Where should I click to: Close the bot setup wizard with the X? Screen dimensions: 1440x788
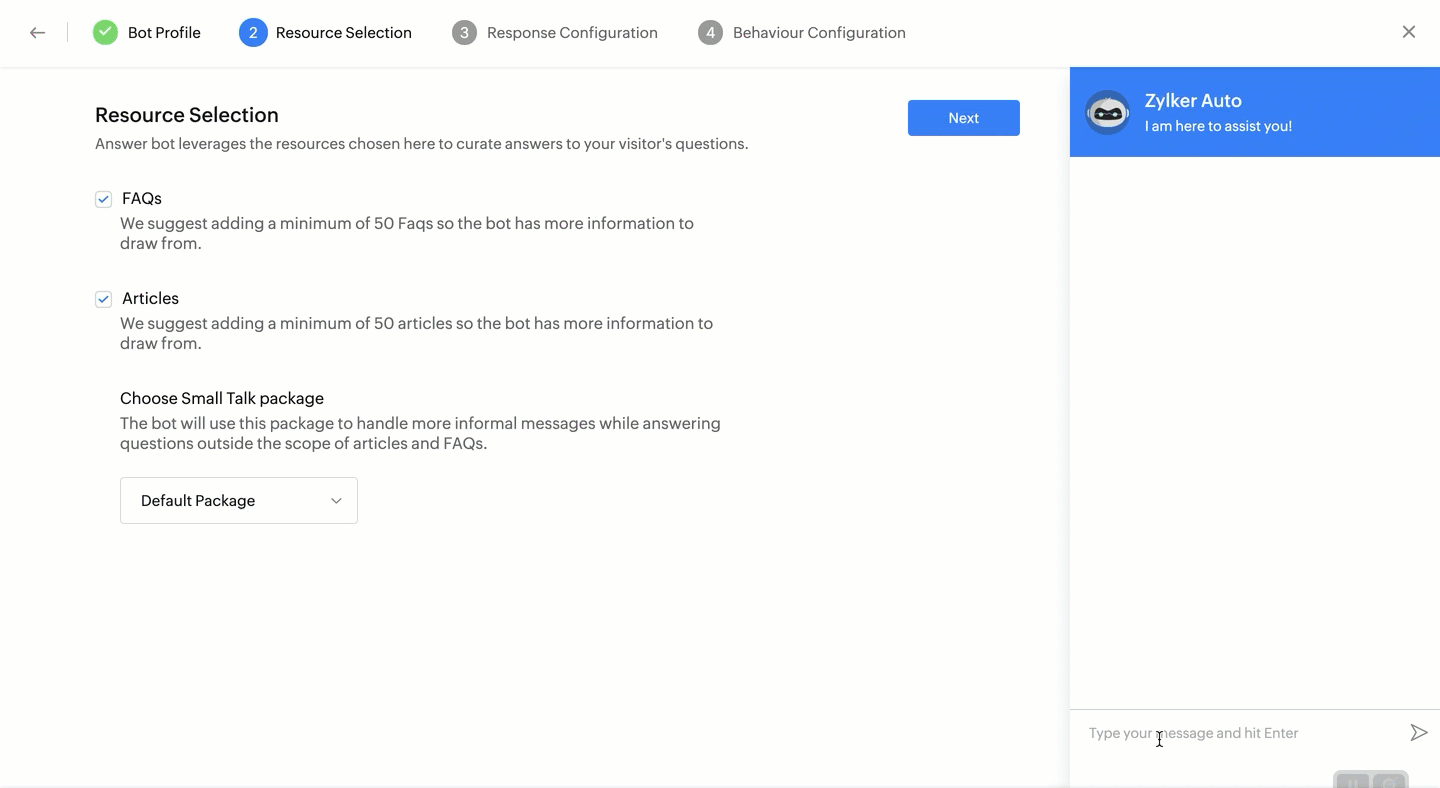(1409, 32)
